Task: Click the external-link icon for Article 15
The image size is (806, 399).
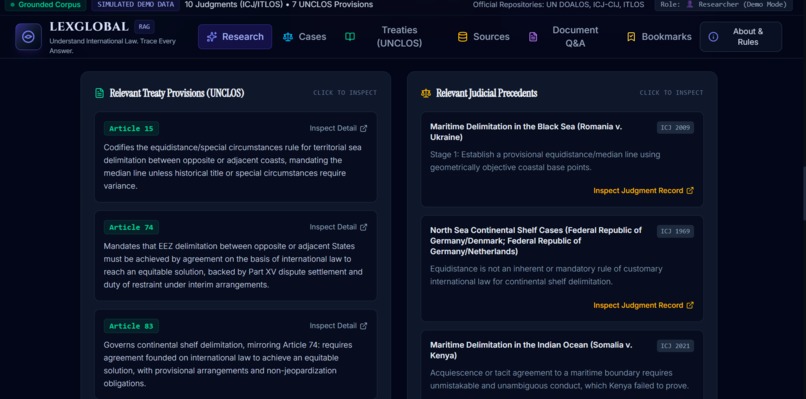Action: tap(363, 129)
